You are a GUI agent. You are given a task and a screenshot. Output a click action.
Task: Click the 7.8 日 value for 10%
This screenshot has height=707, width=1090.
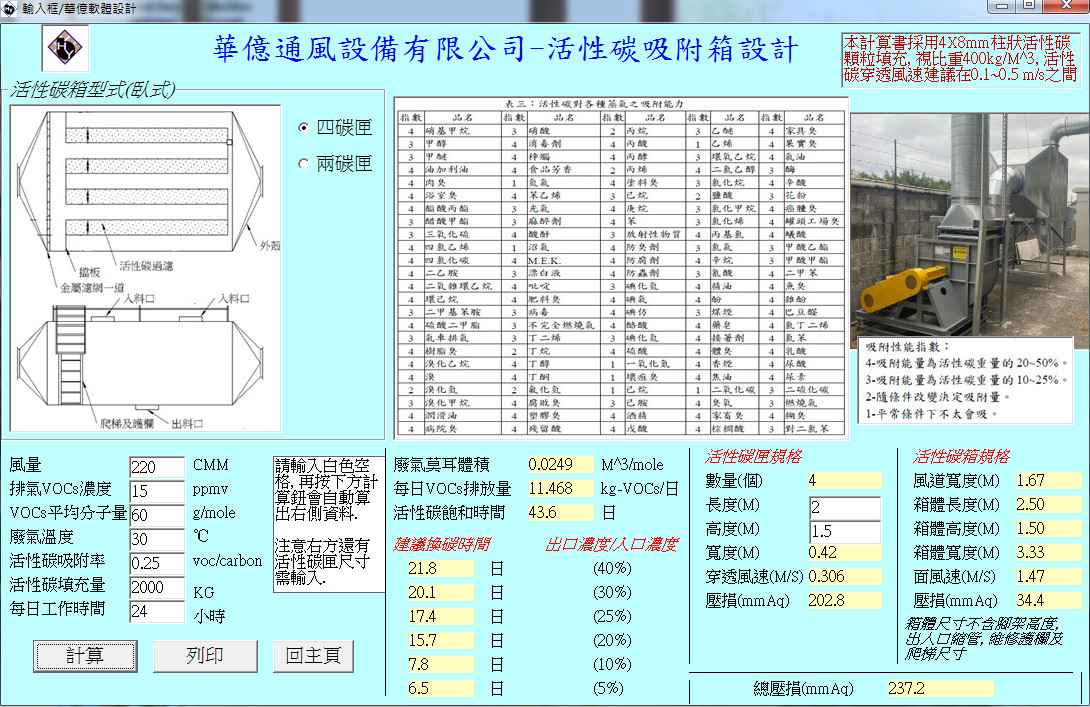[441, 665]
